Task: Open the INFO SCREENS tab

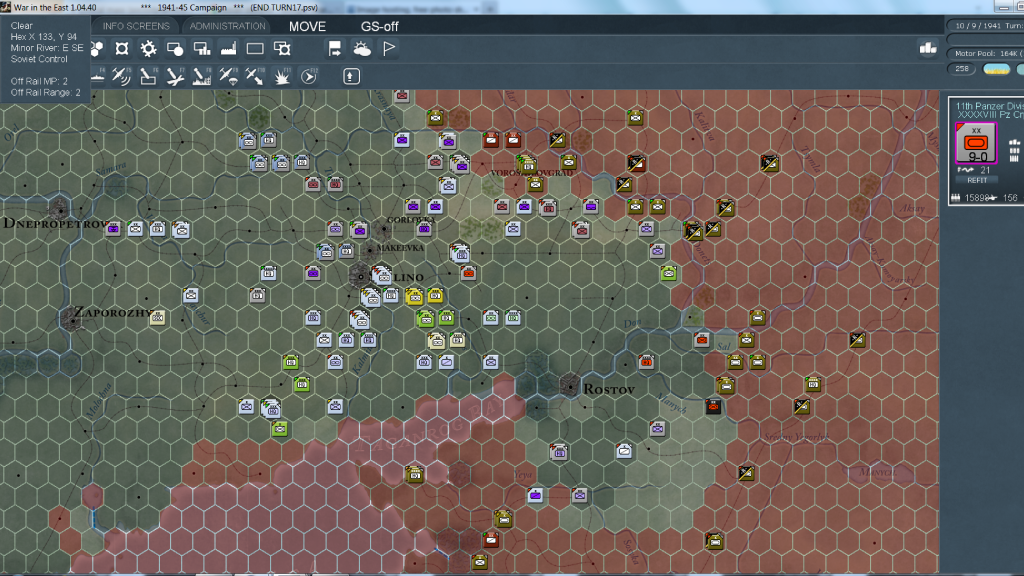Action: (x=136, y=26)
